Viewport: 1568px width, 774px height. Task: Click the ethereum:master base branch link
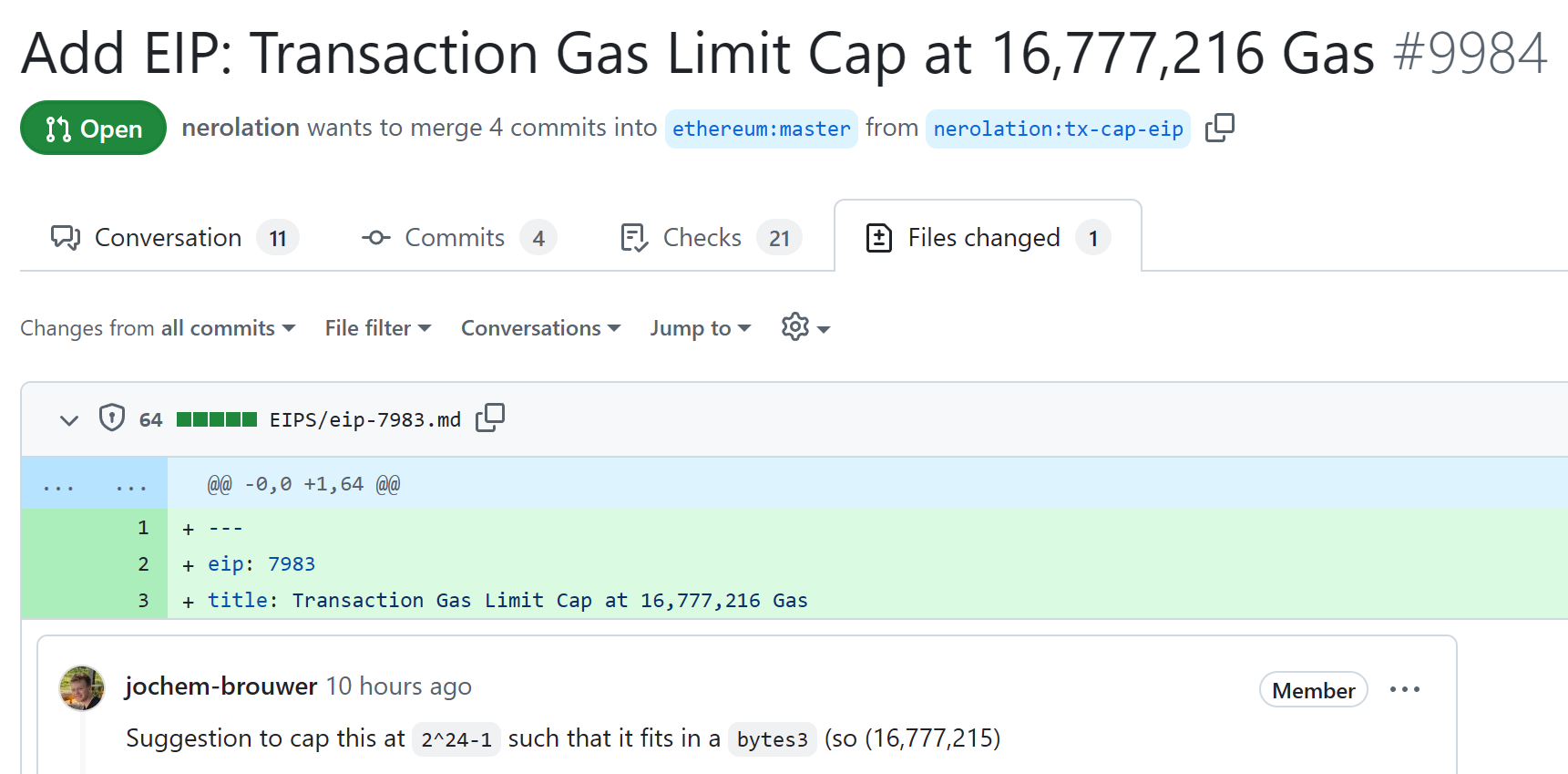pyautogui.click(x=761, y=129)
